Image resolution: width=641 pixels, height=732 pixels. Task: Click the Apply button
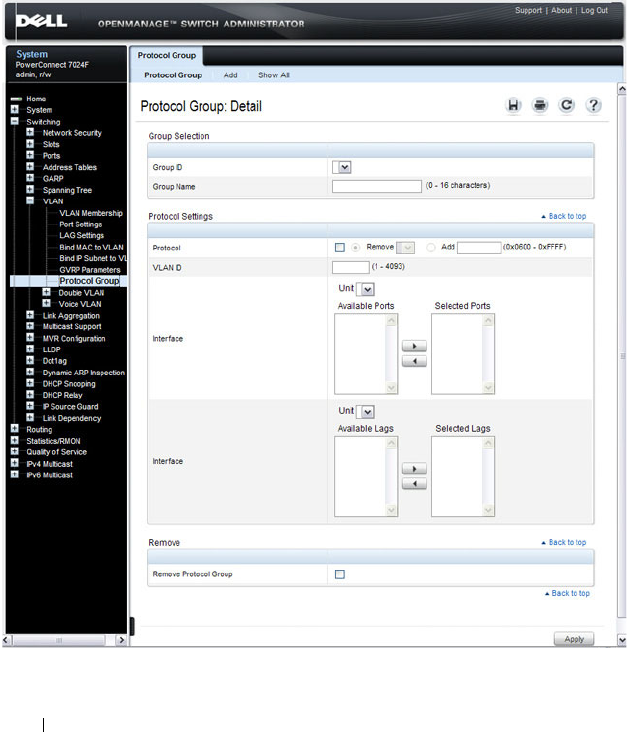coord(574,639)
